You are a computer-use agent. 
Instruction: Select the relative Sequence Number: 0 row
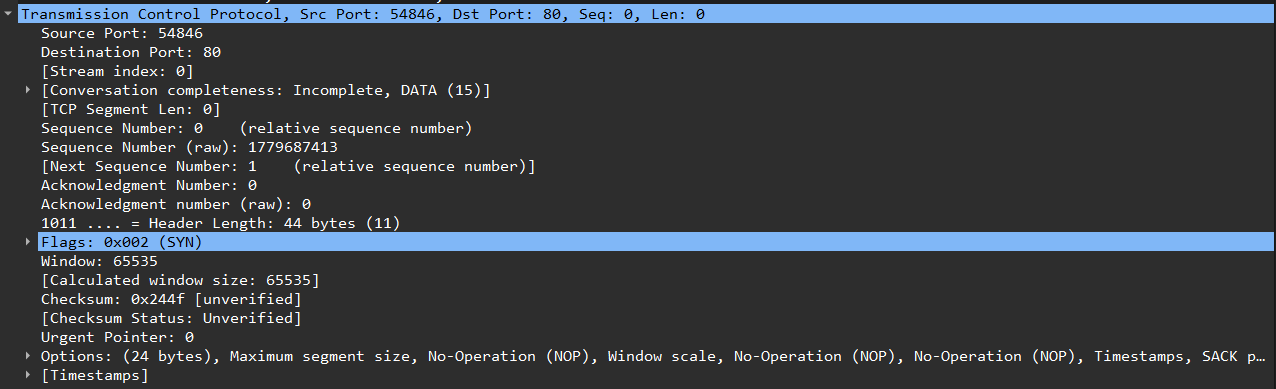[256, 128]
